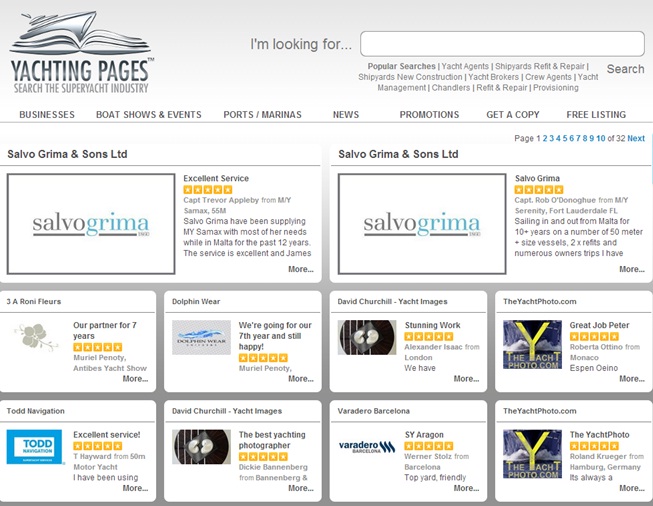The height and width of the screenshot is (506, 653).
Task: Click The Yacht Photo logo beside Great Job Peter
Action: 532,344
